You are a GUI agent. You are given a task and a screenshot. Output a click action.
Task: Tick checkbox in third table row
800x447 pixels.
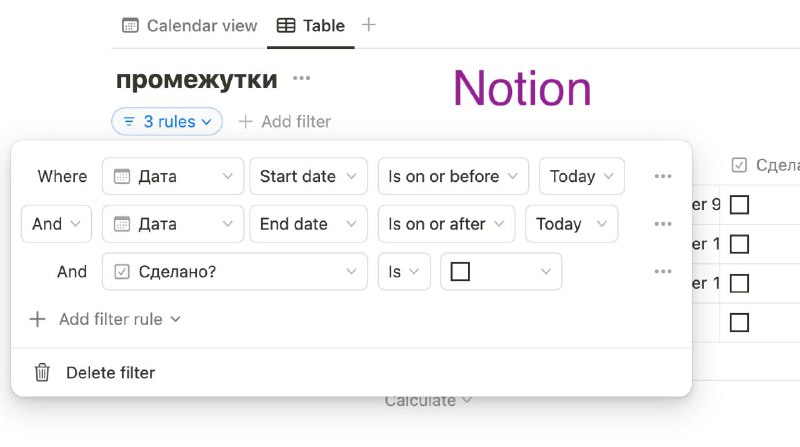coord(739,283)
